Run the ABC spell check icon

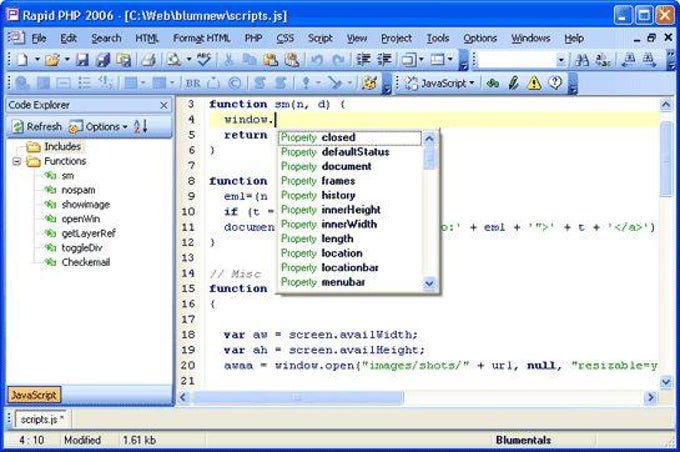(204, 60)
